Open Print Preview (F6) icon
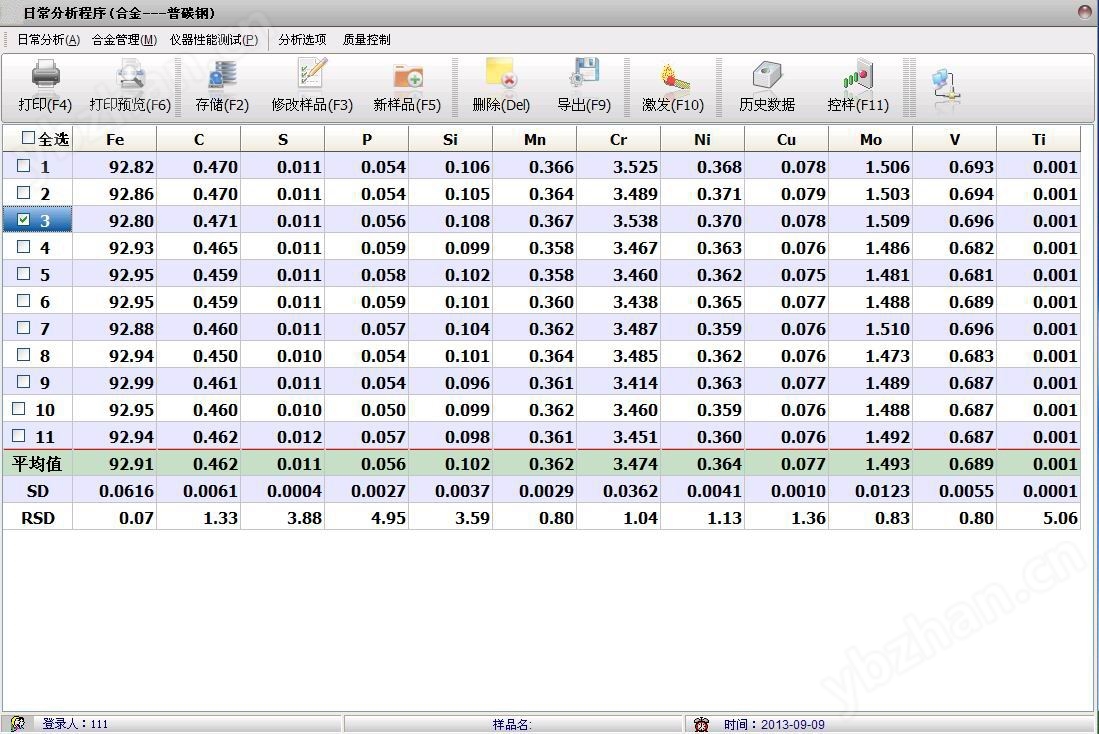Image resolution: width=1099 pixels, height=734 pixels. point(130,74)
